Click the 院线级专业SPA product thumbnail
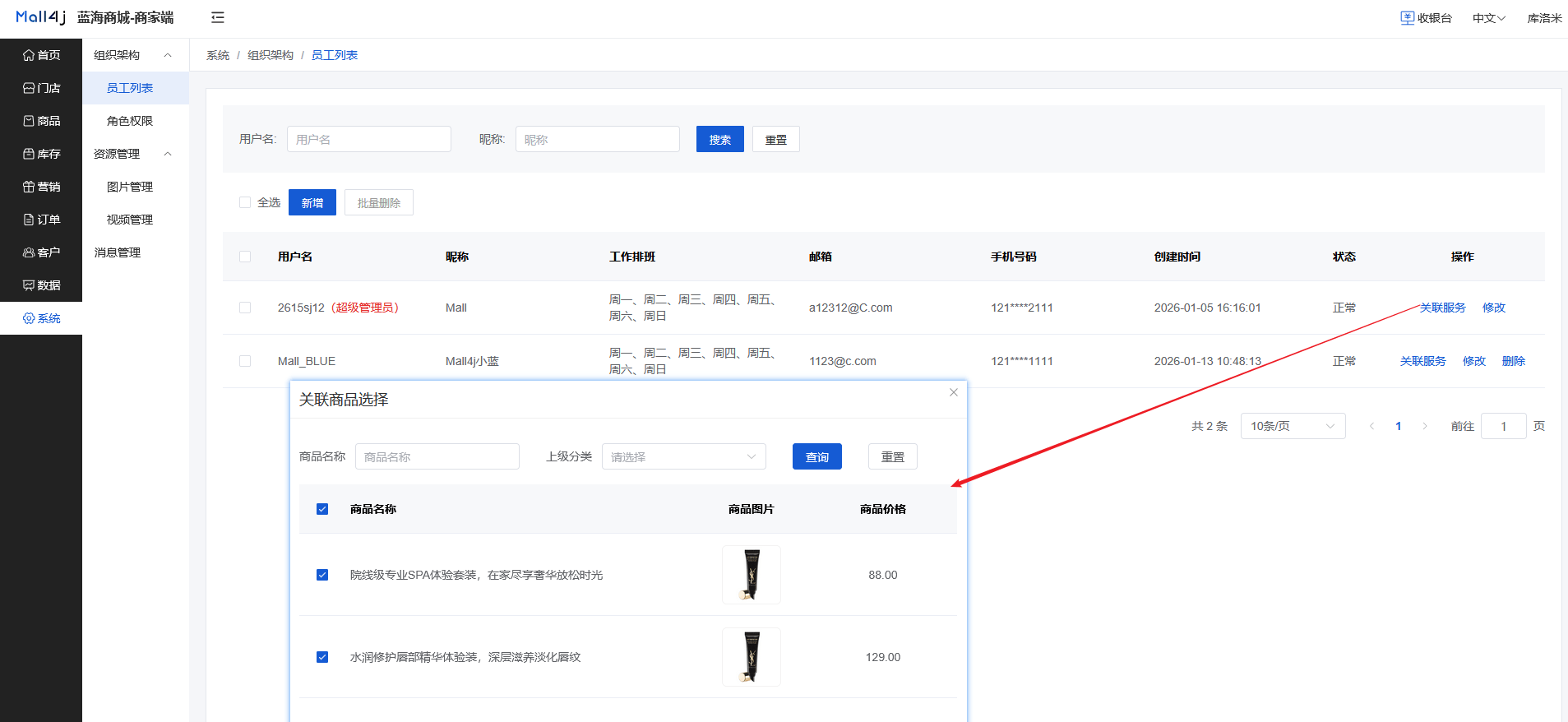The height and width of the screenshot is (722, 1568). click(752, 575)
